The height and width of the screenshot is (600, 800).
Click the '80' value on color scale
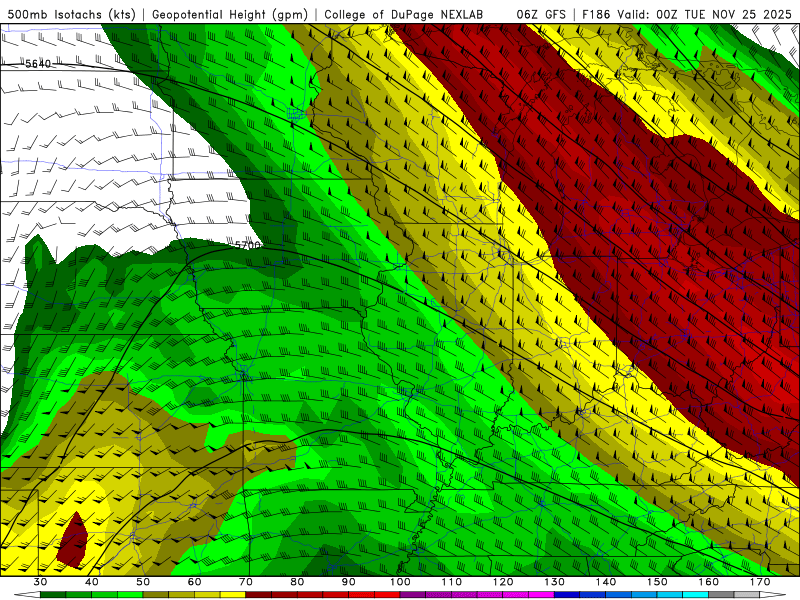click(297, 582)
